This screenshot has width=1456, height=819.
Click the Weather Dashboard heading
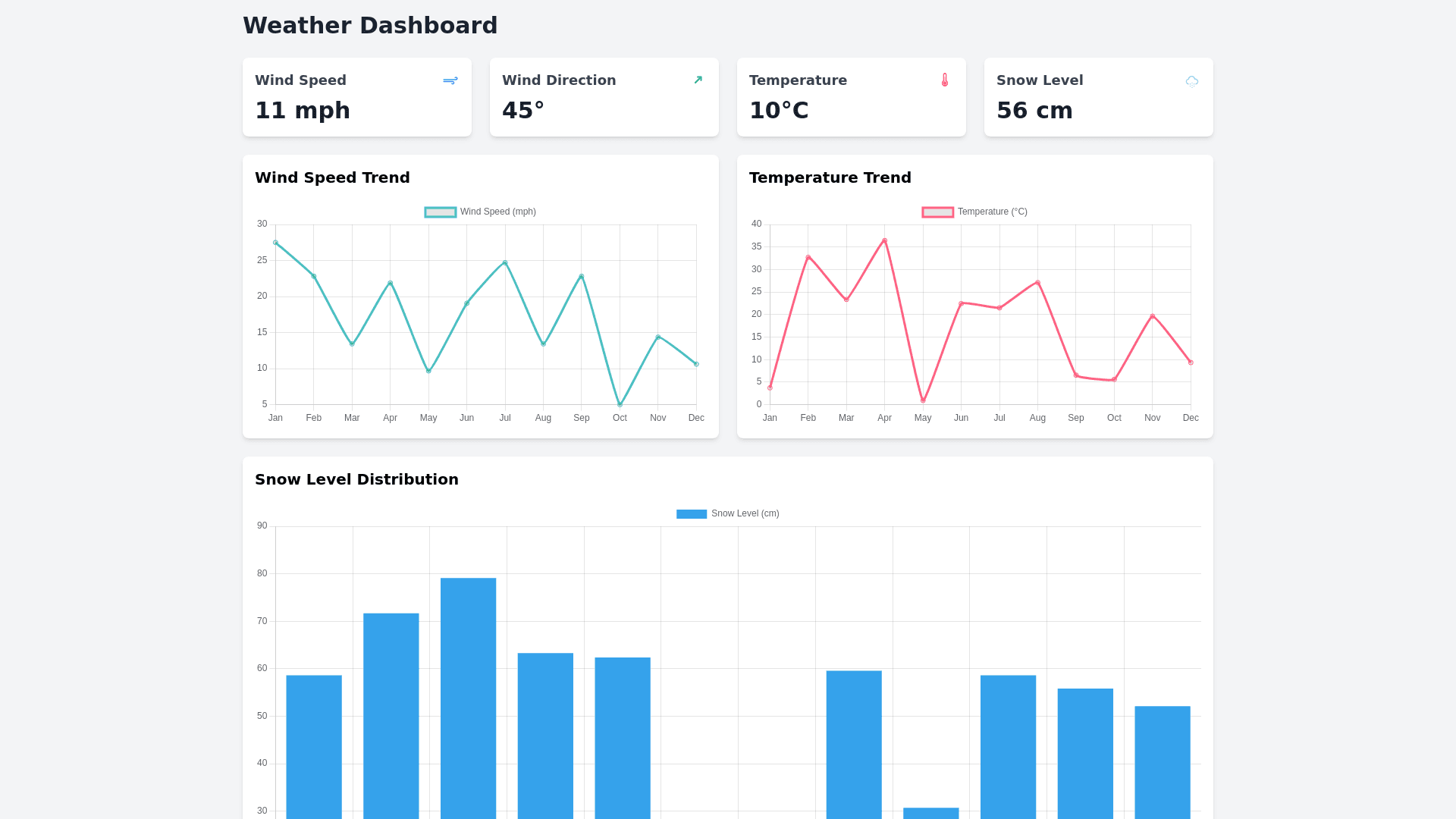click(x=370, y=26)
